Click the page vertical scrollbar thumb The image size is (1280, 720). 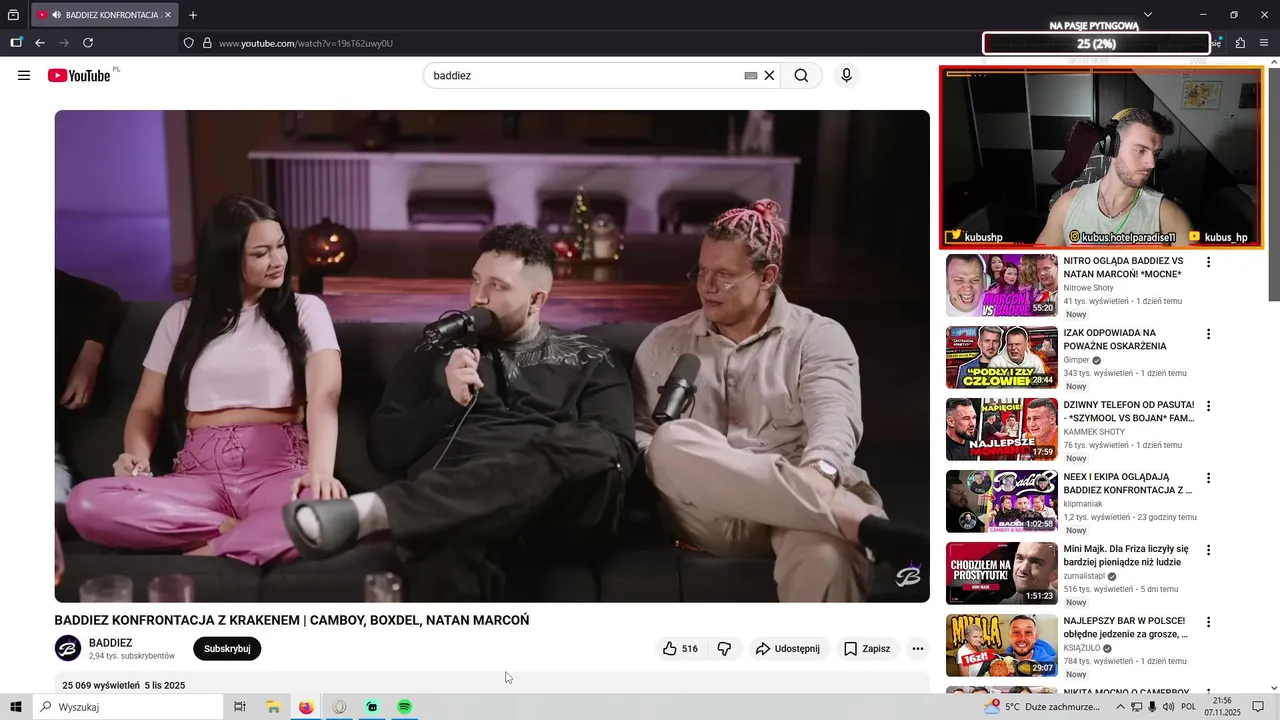coord(1273,185)
